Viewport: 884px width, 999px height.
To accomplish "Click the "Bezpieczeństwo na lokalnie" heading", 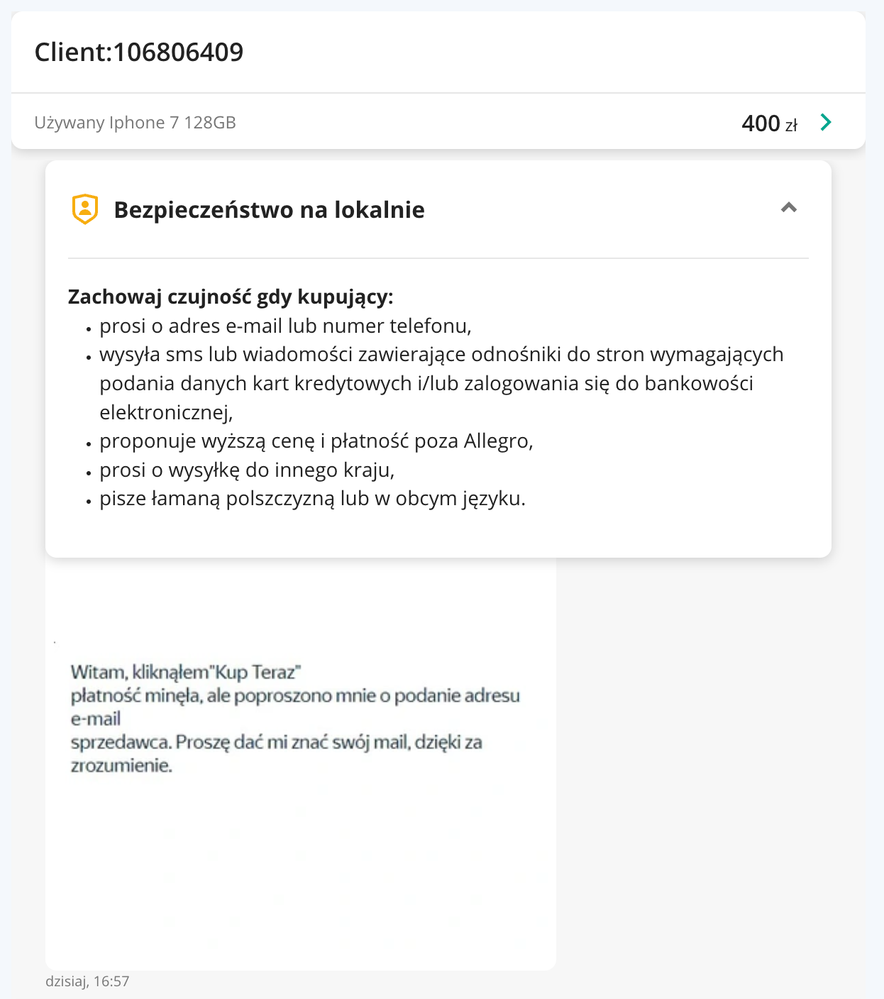I will click(x=269, y=210).
